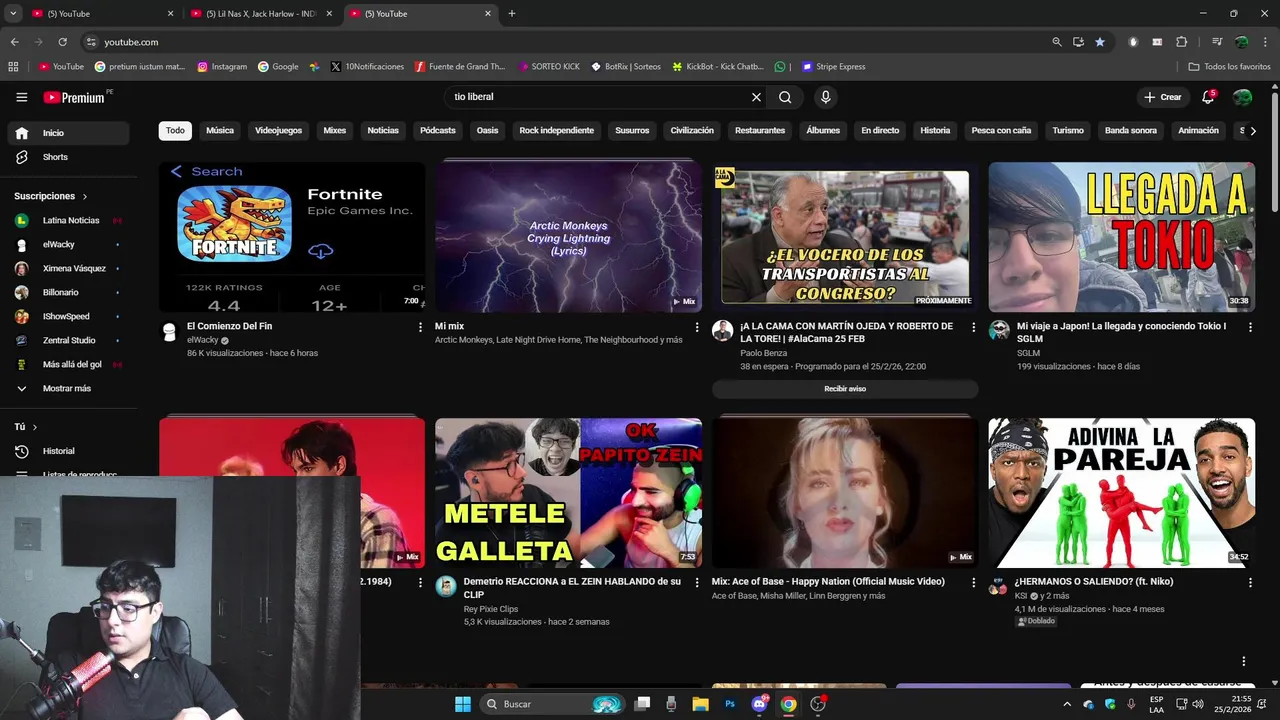The width and height of the screenshot is (1280, 720).
Task: Open Más allá del gol subscription
Action: pos(69,364)
